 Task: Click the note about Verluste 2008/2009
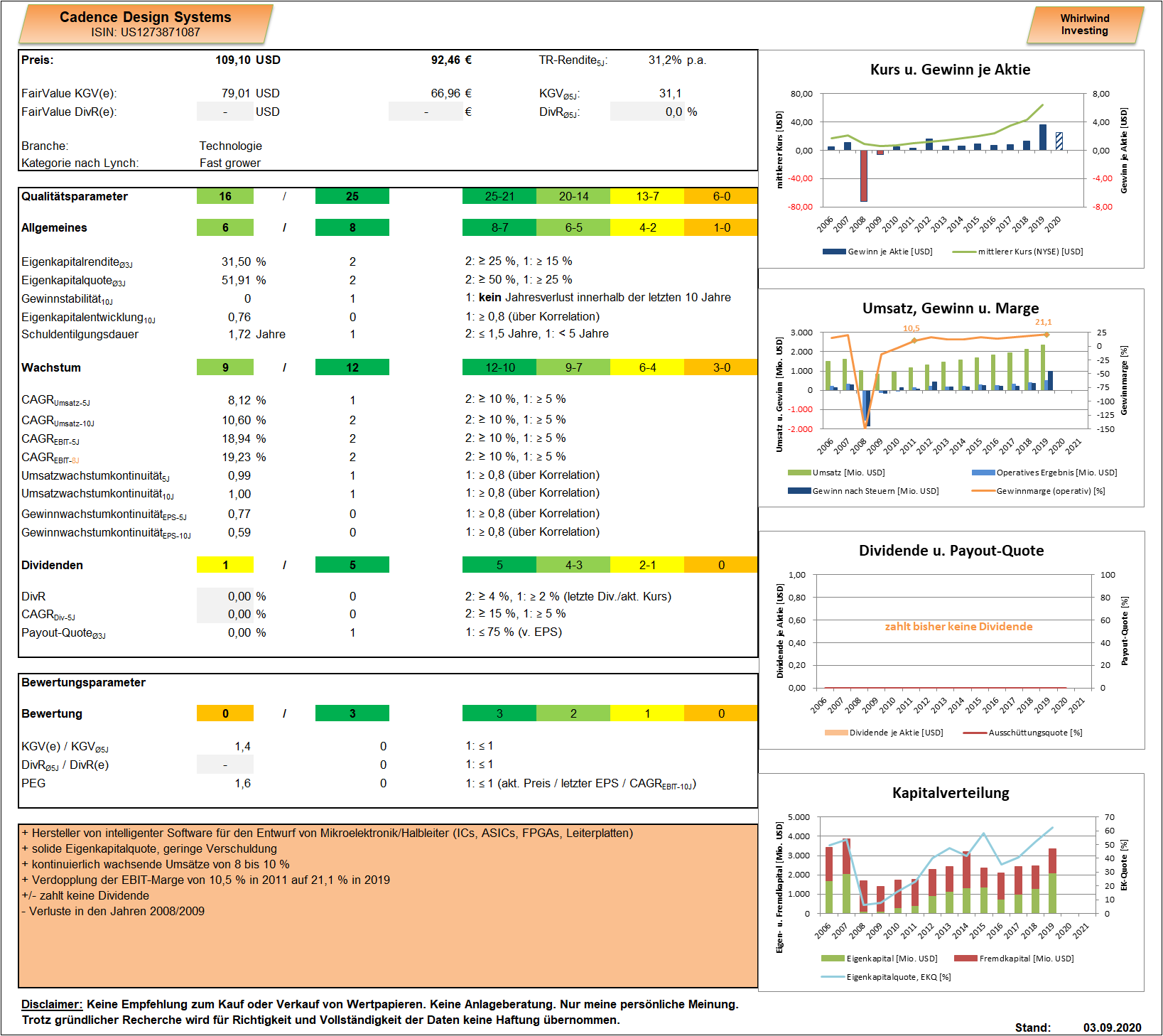pos(113,911)
